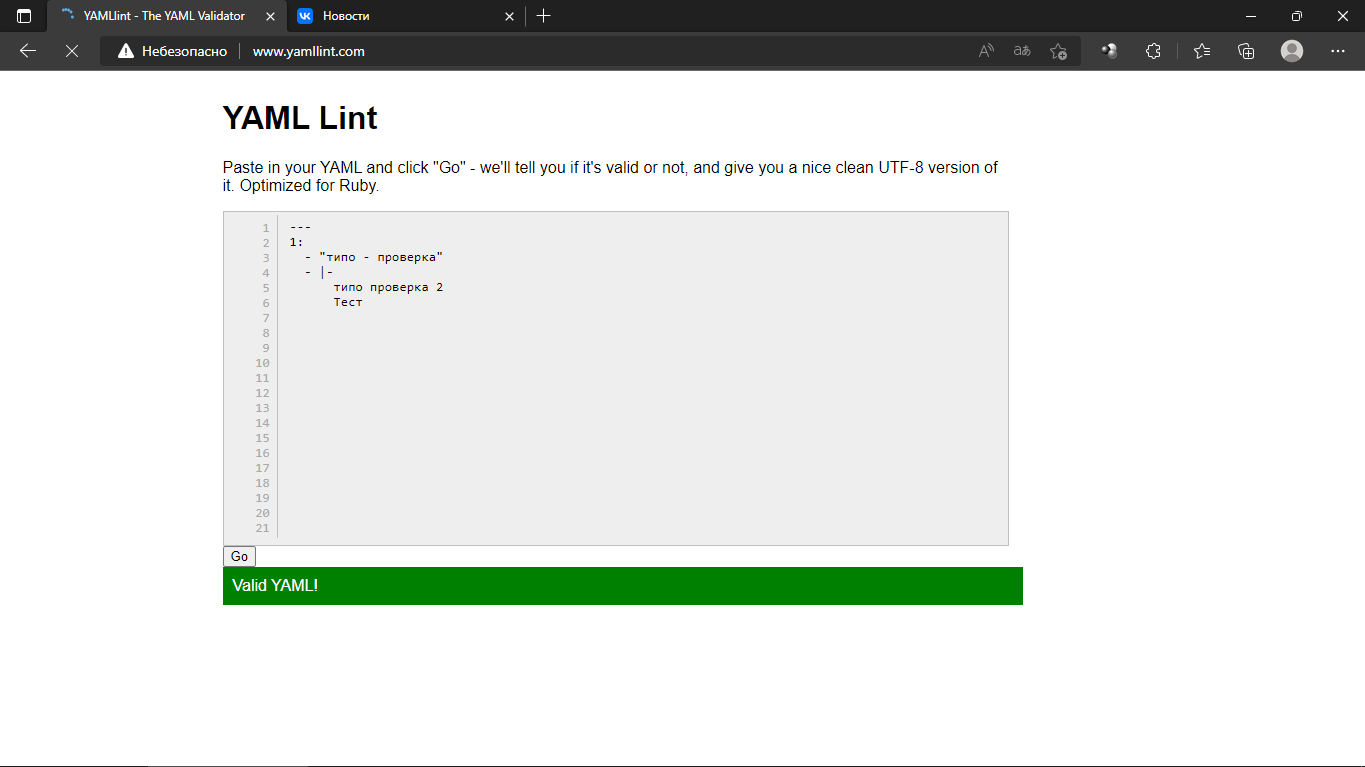Go back with the browser back arrow
1365x767 pixels.
pyautogui.click(x=28, y=51)
